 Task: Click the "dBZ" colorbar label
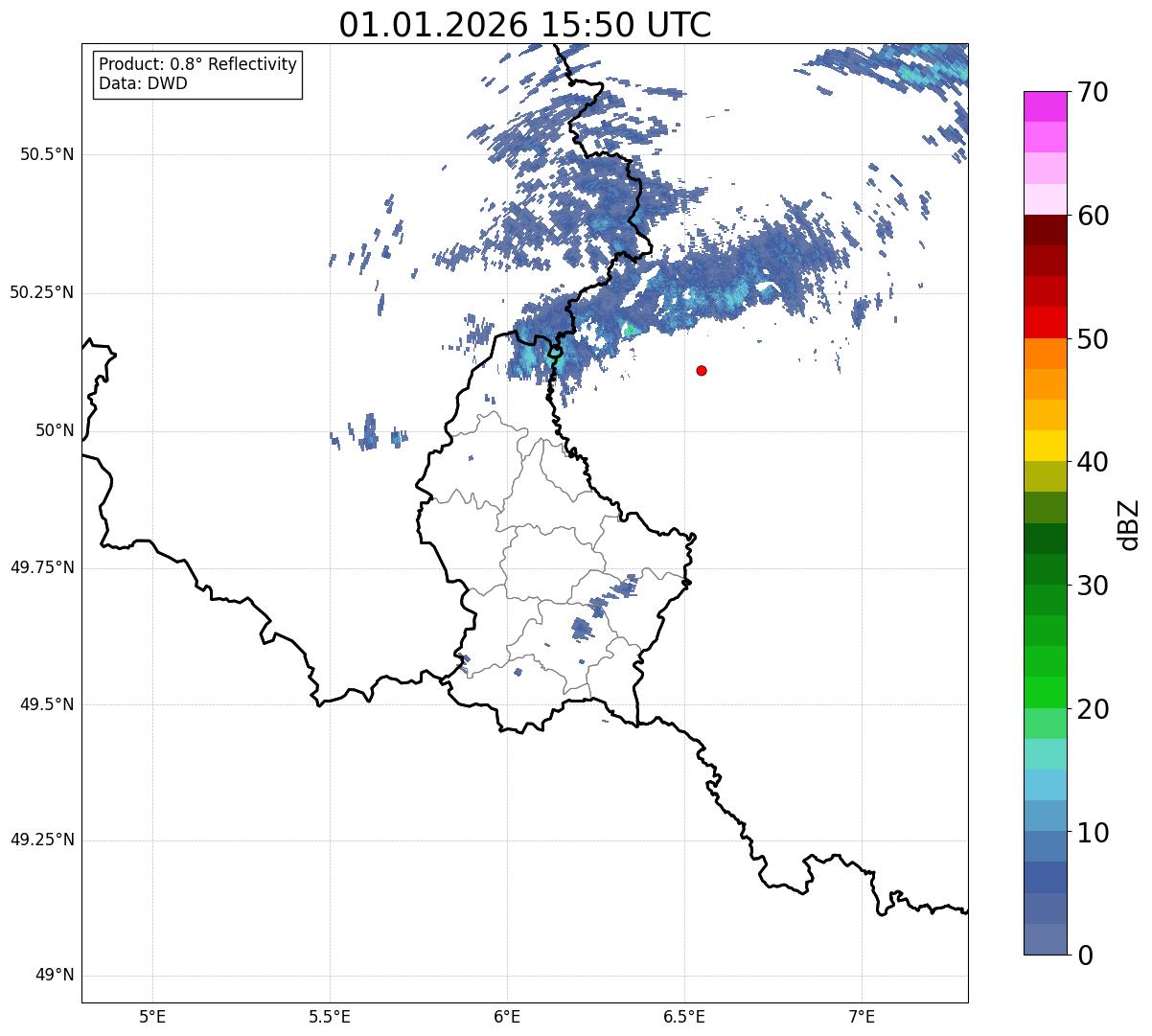1128,523
